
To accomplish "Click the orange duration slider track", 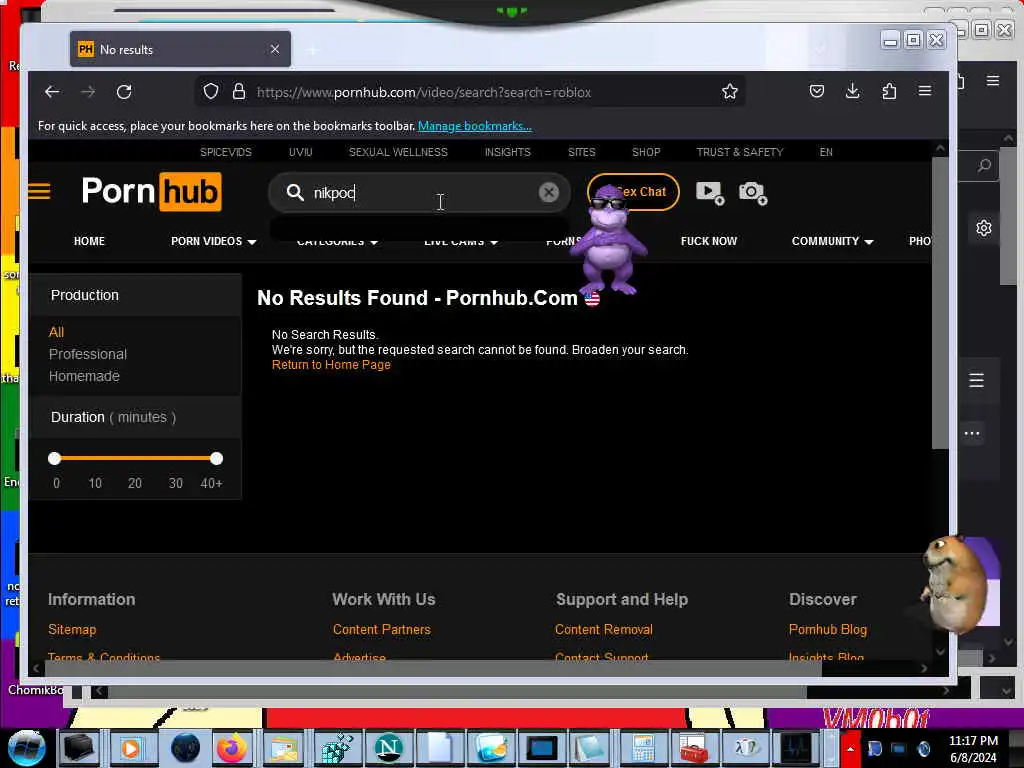I will pos(136,458).
